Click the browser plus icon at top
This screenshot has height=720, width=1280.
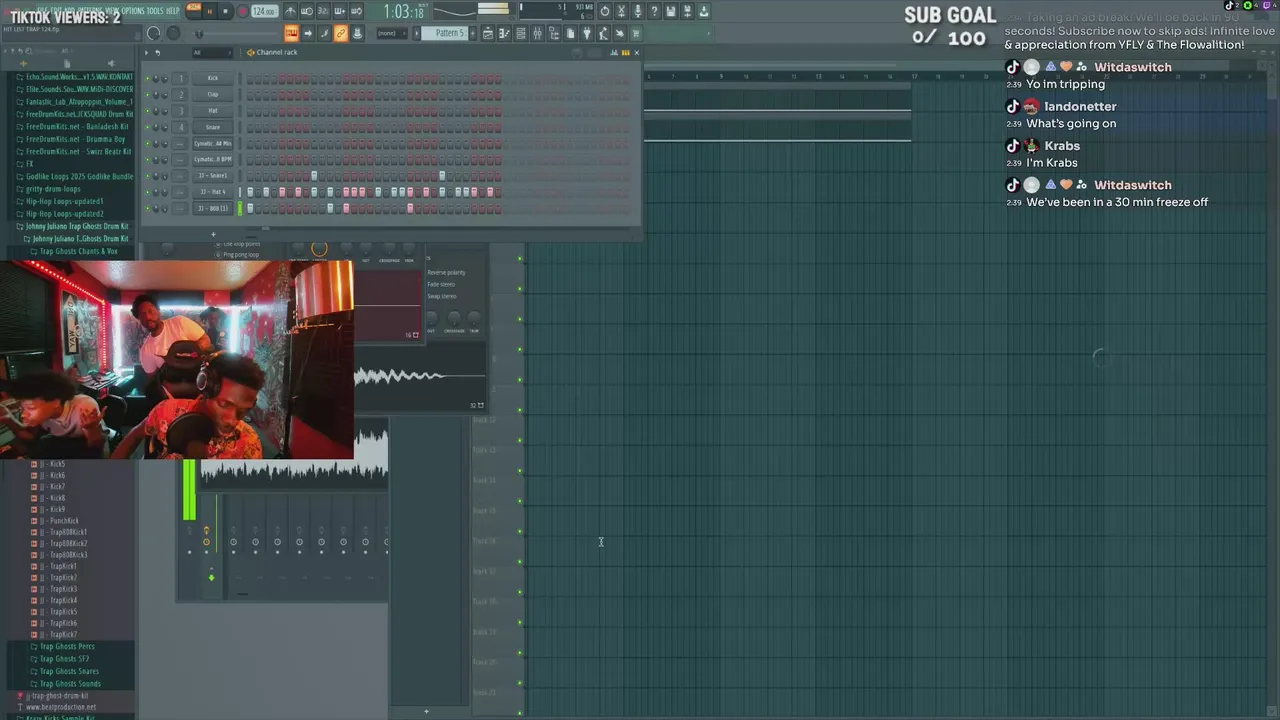(x=21, y=63)
